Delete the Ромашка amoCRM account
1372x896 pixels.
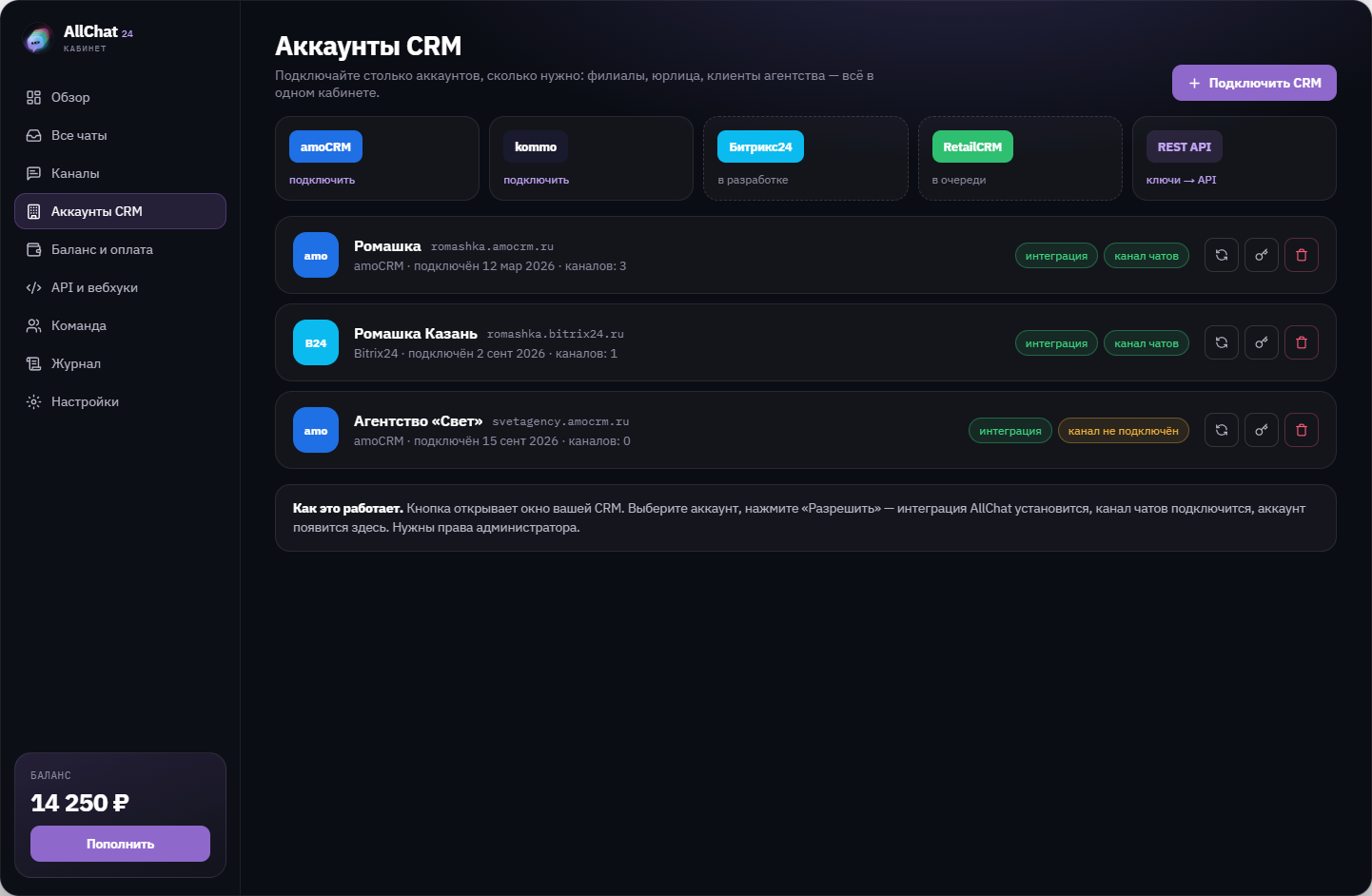pos(1302,255)
